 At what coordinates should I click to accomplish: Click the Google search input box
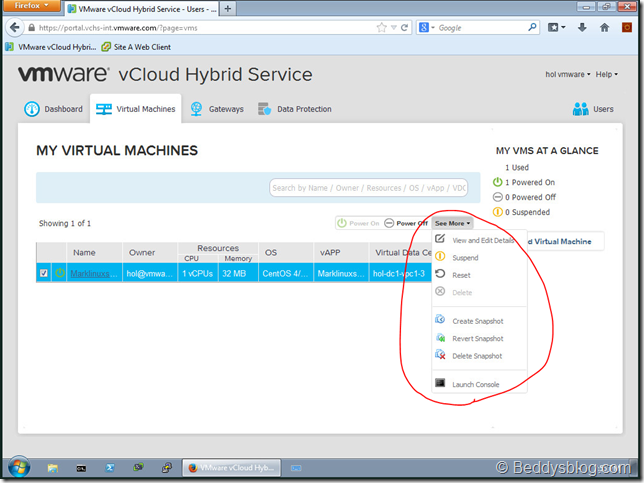tap(481, 28)
